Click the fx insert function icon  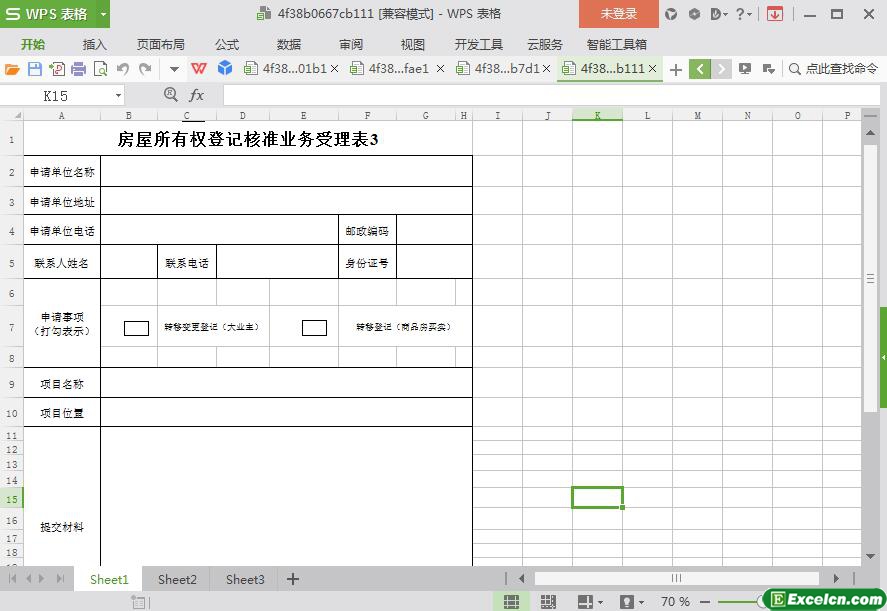[197, 95]
